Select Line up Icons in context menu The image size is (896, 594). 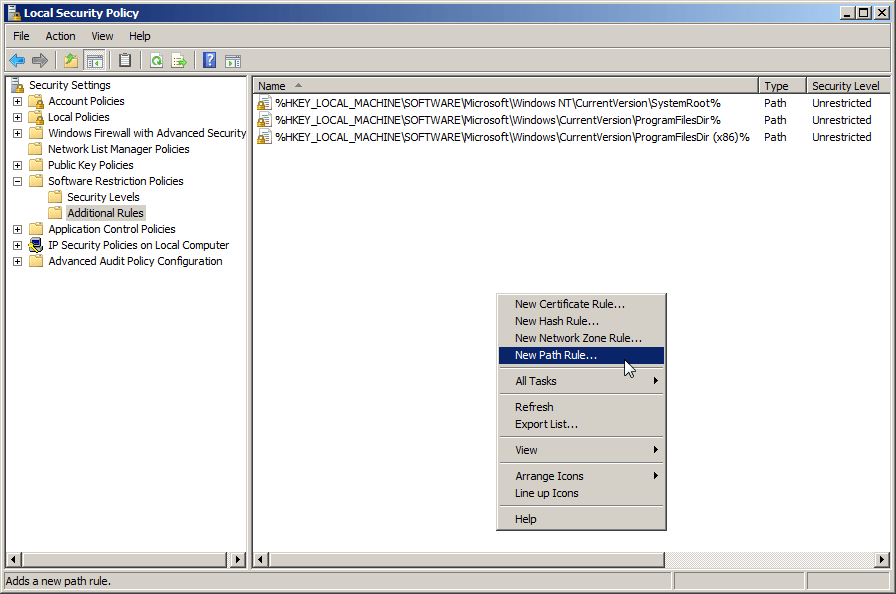[581, 493]
